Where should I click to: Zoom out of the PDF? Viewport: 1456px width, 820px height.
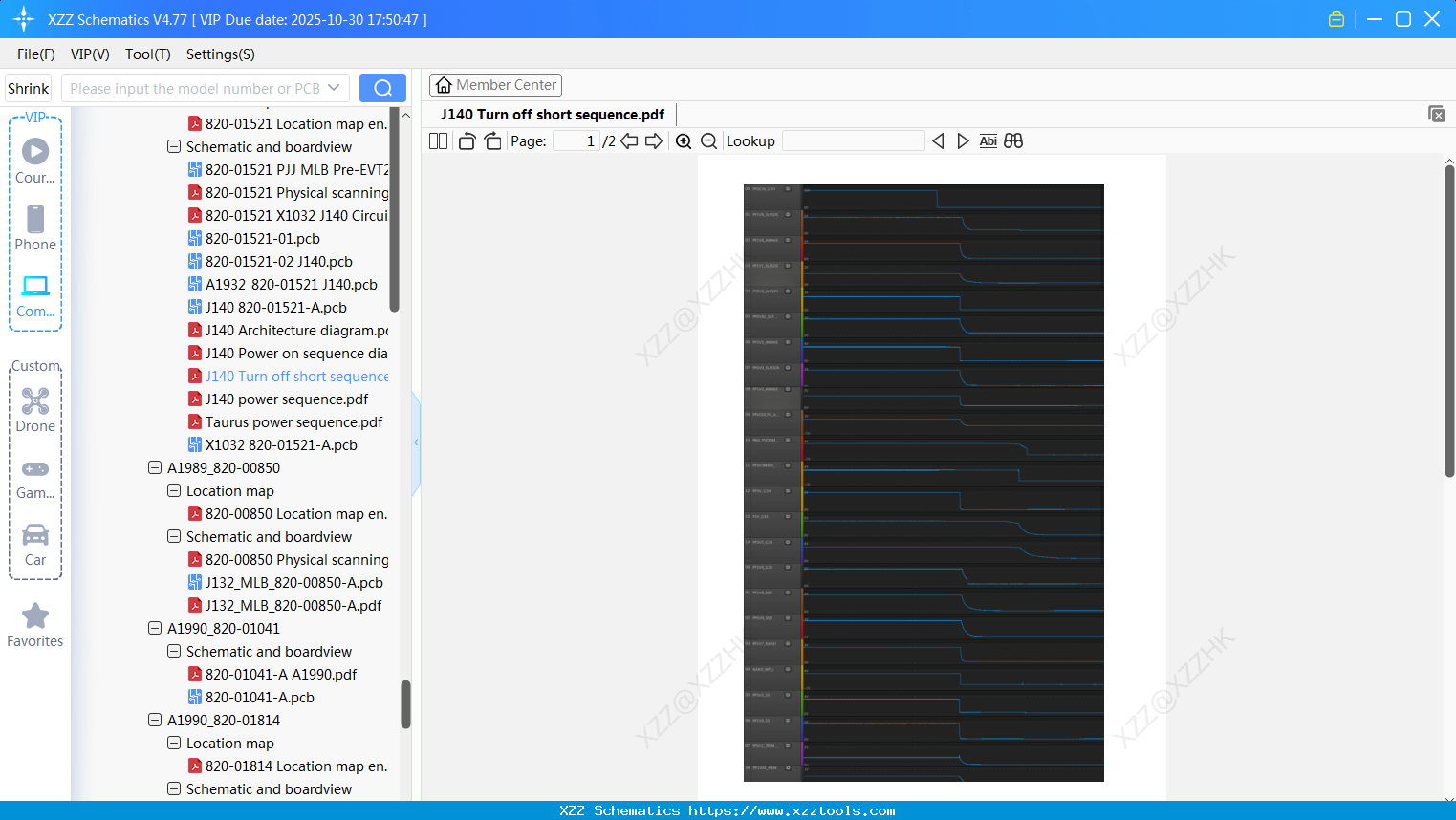[x=708, y=140]
